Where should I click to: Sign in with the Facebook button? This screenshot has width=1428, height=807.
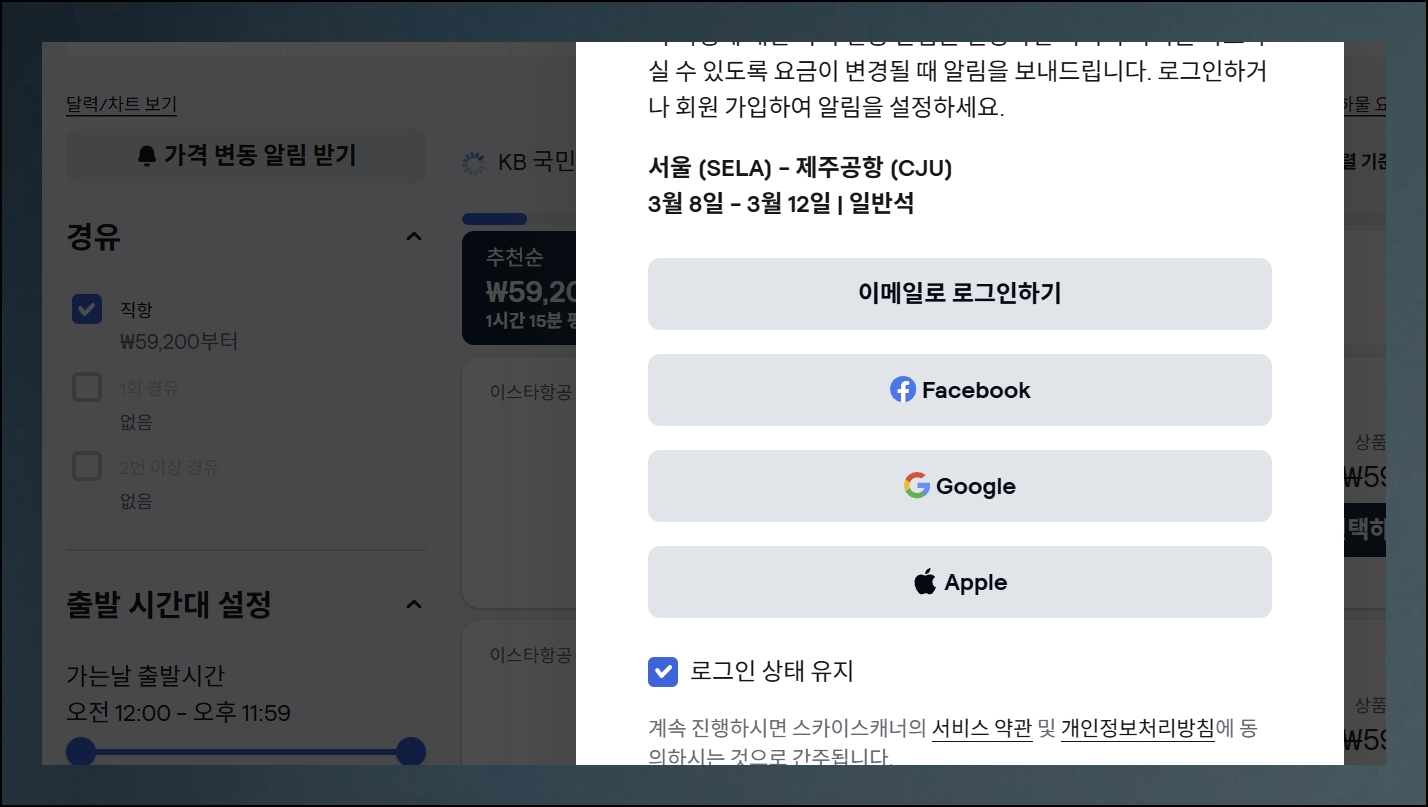point(959,390)
